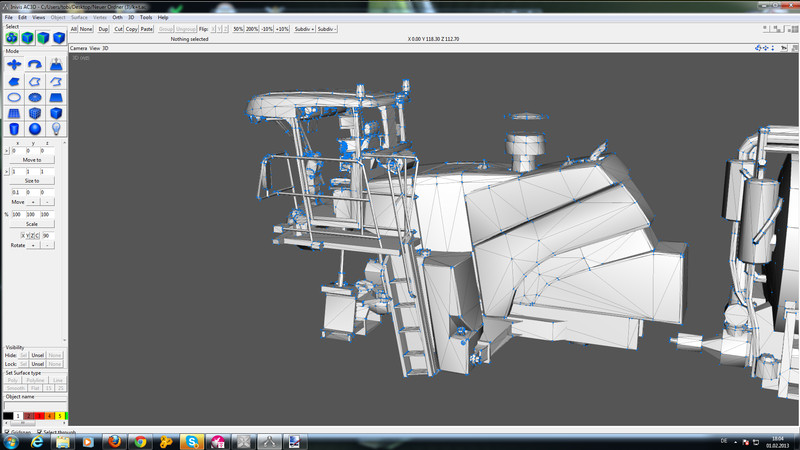
Task: Open the Tools menu
Action: click(146, 17)
